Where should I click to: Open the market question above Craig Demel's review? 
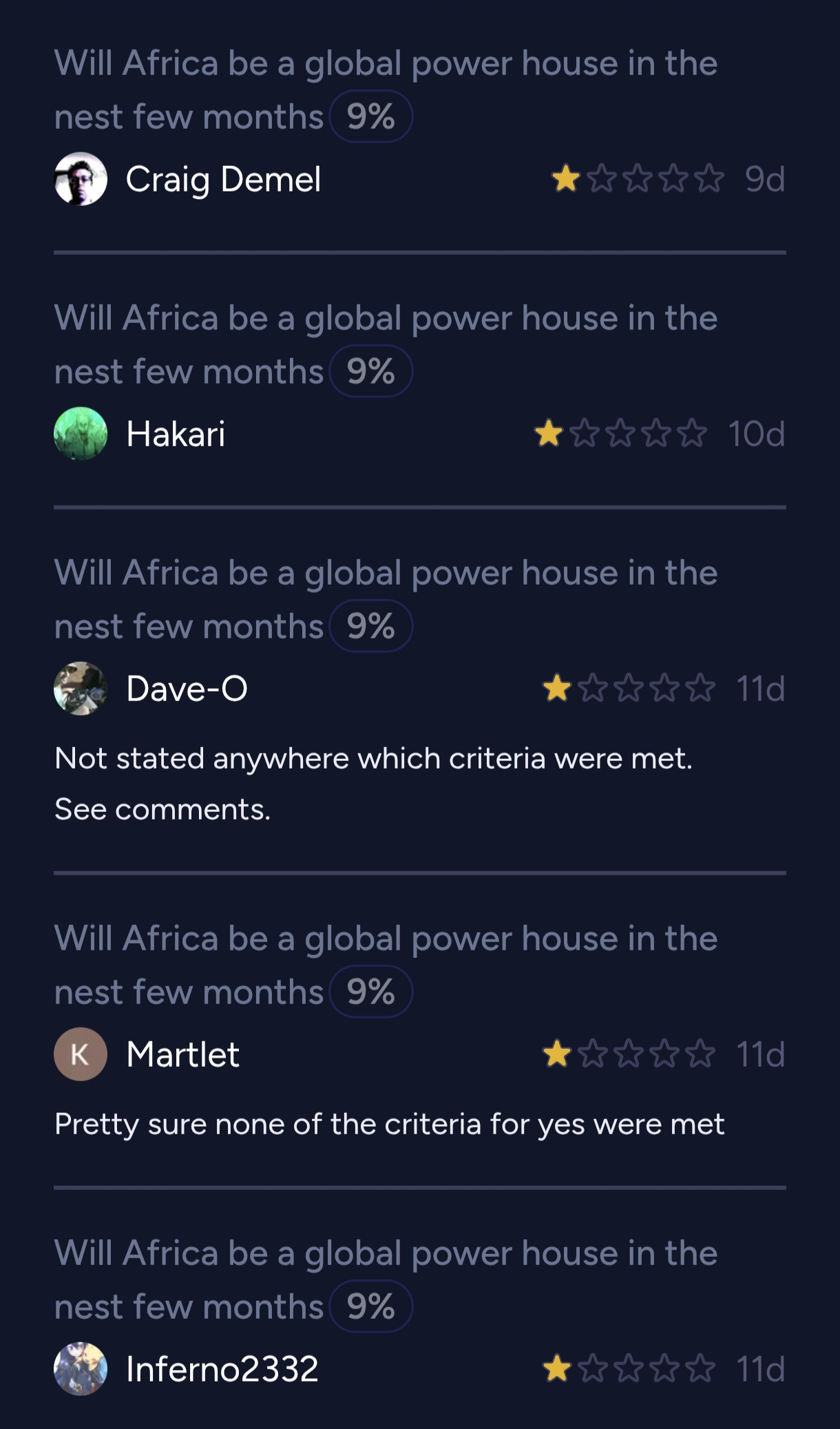click(386, 64)
